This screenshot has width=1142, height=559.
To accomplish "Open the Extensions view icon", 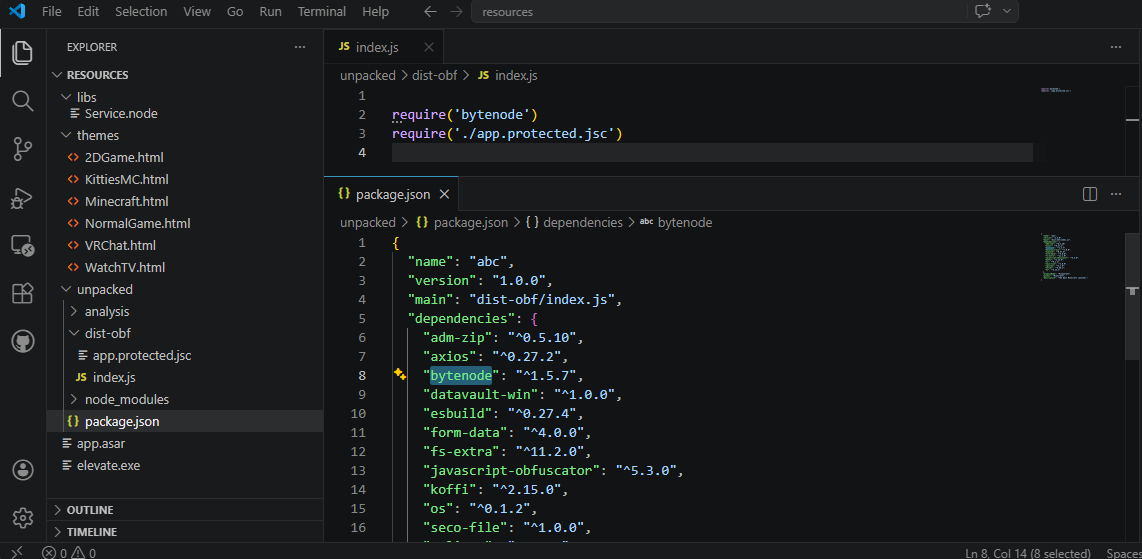I will [23, 293].
